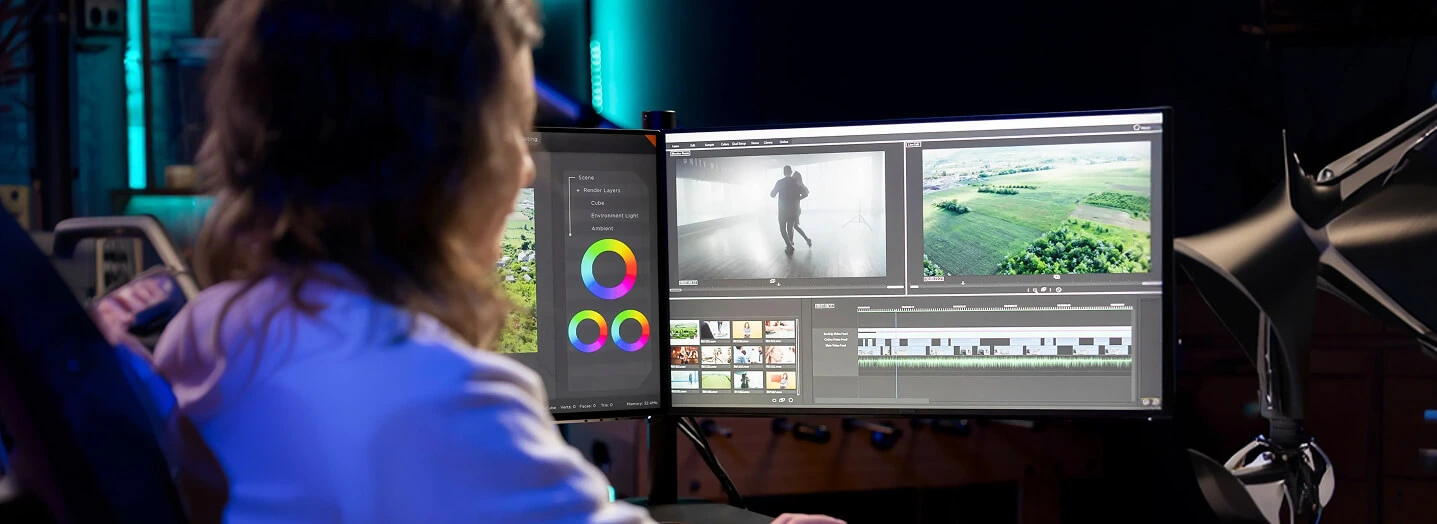Screen dimensions: 1437x524
Task: Open the Sample menu in the menu bar
Action: pyautogui.click(x=708, y=143)
